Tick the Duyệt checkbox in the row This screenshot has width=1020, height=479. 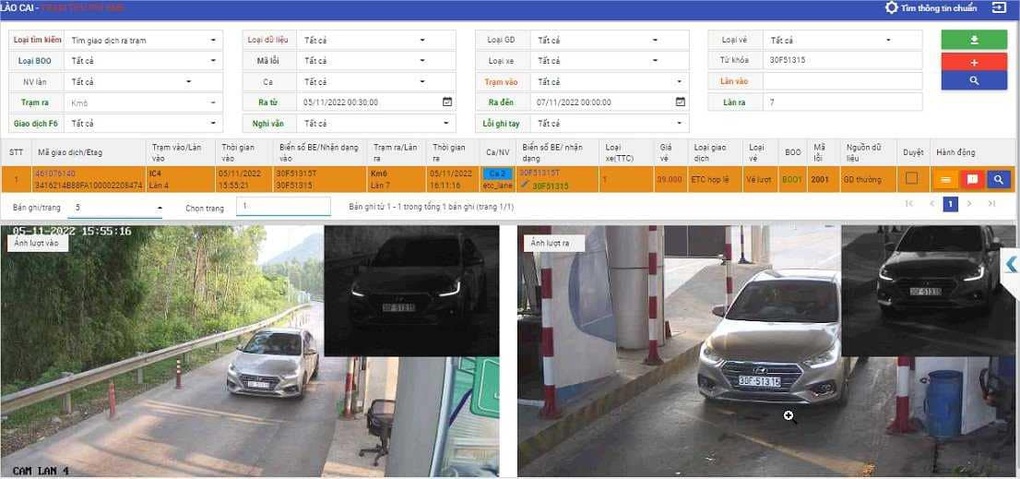(x=912, y=178)
